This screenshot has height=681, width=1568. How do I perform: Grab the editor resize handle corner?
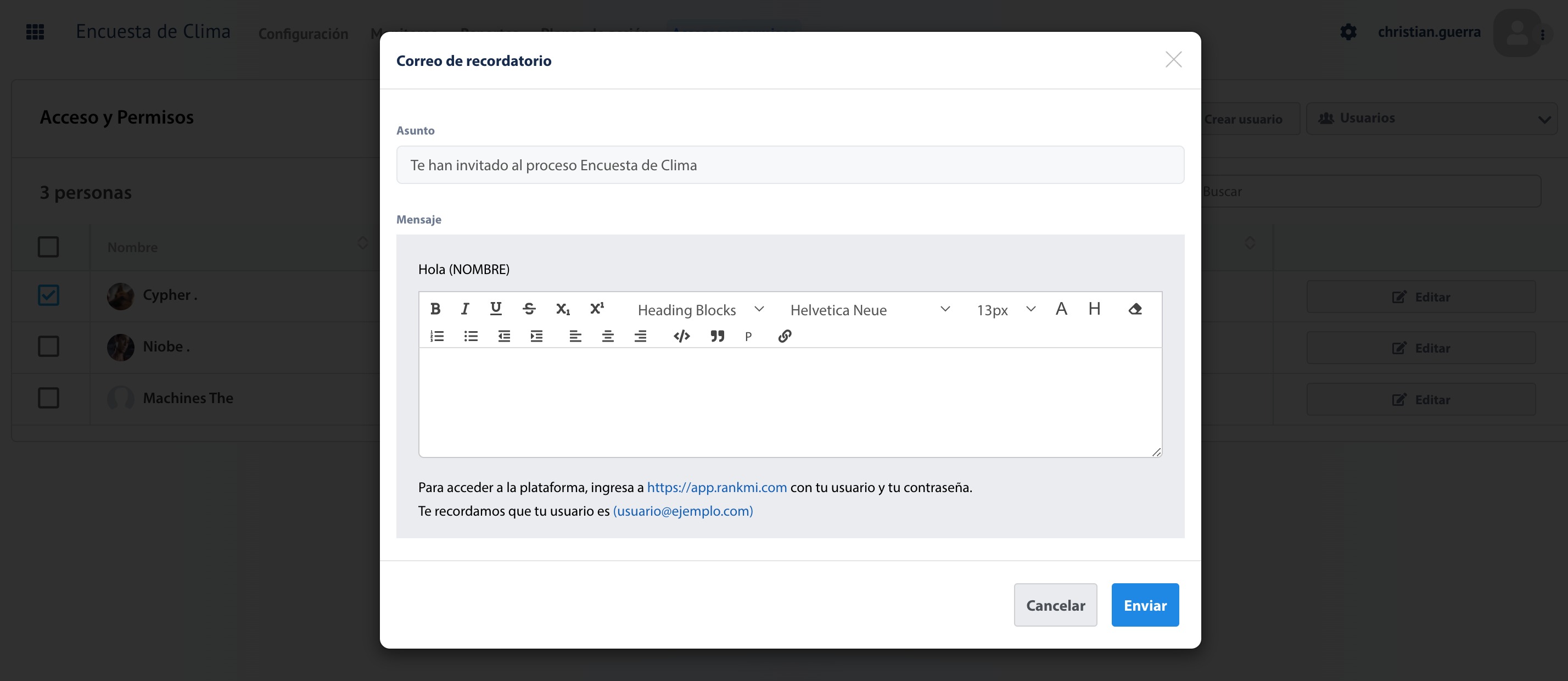(x=1157, y=451)
